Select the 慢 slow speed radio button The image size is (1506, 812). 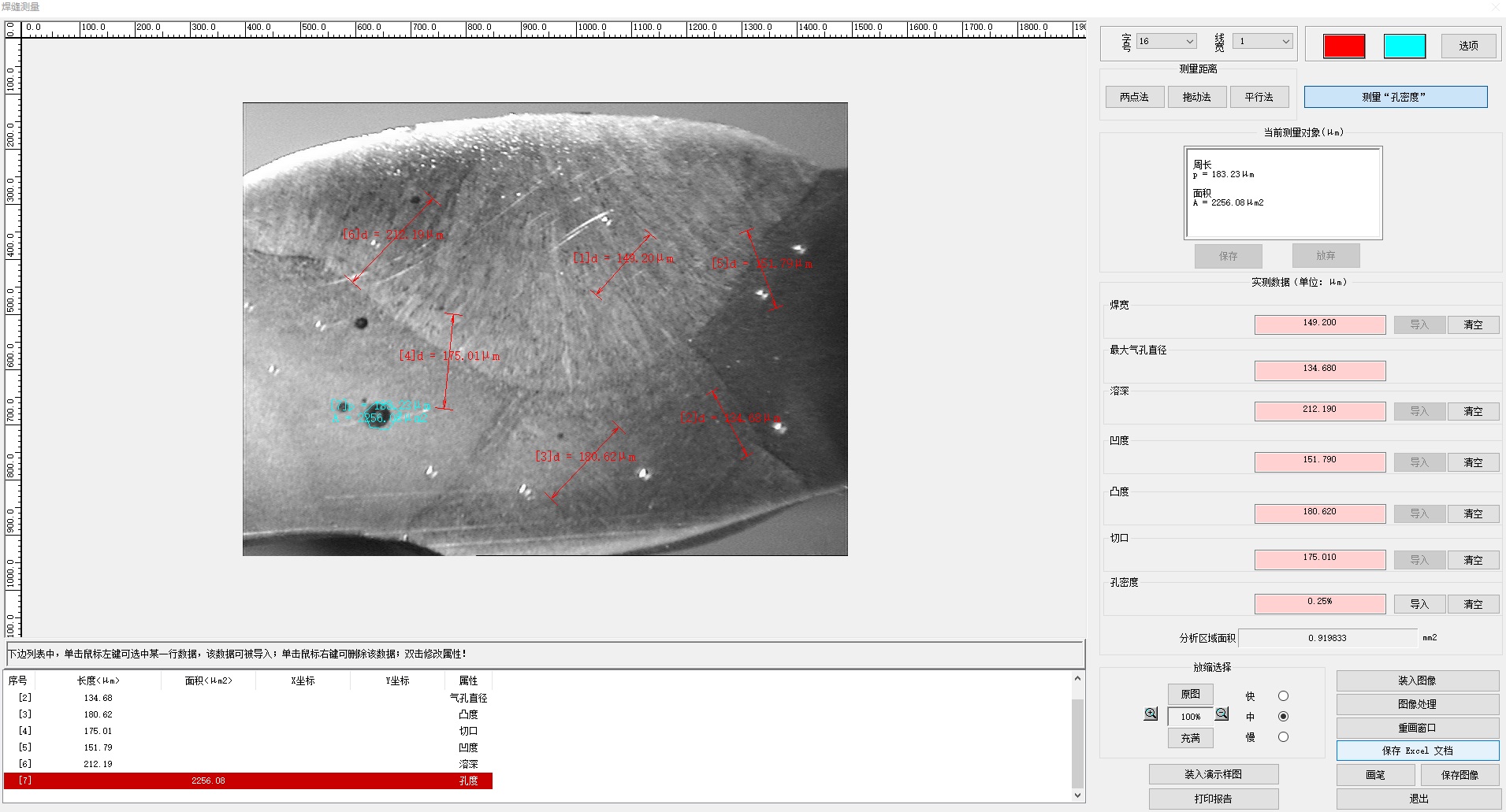click(1283, 737)
